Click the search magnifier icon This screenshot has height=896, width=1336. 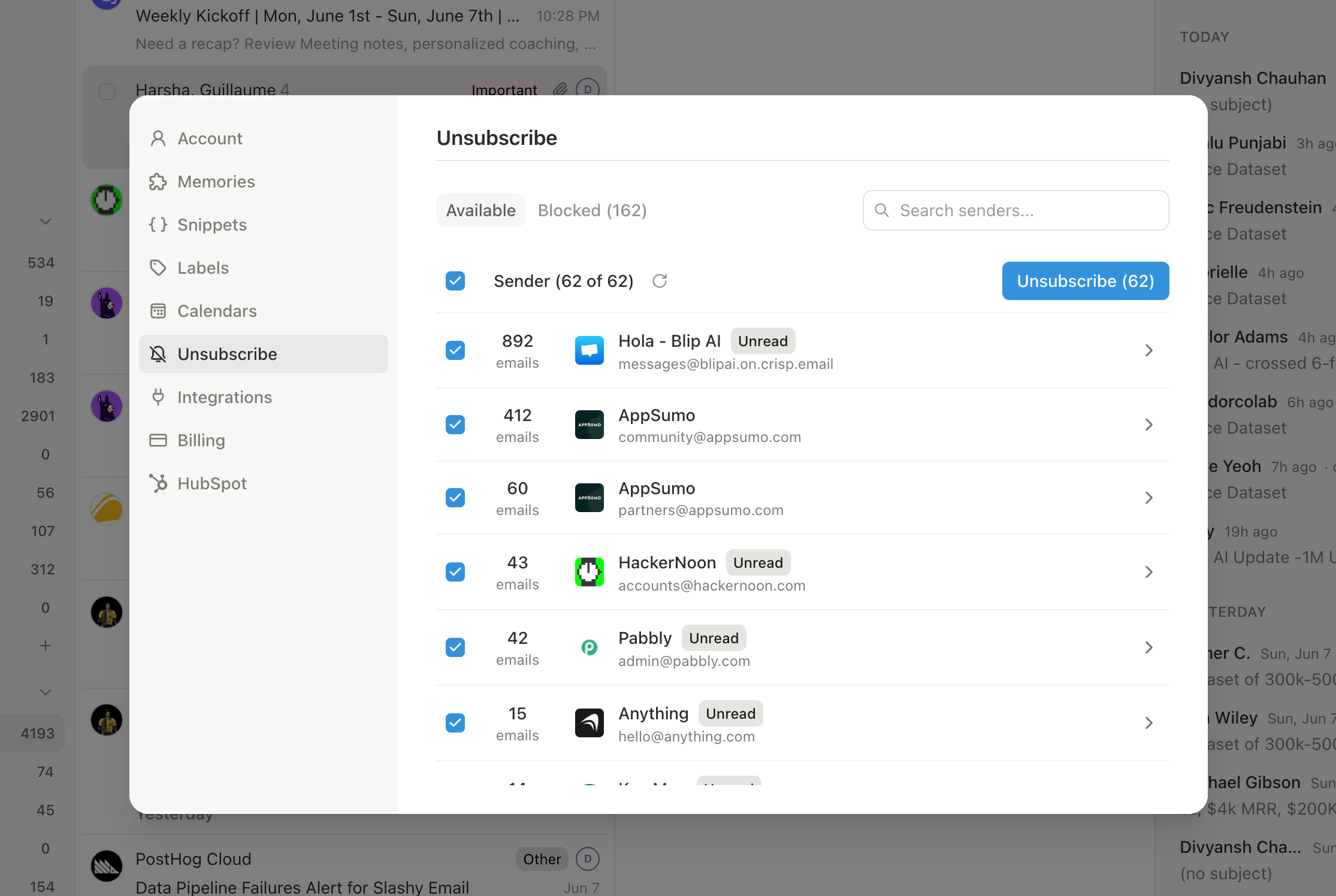click(x=881, y=210)
